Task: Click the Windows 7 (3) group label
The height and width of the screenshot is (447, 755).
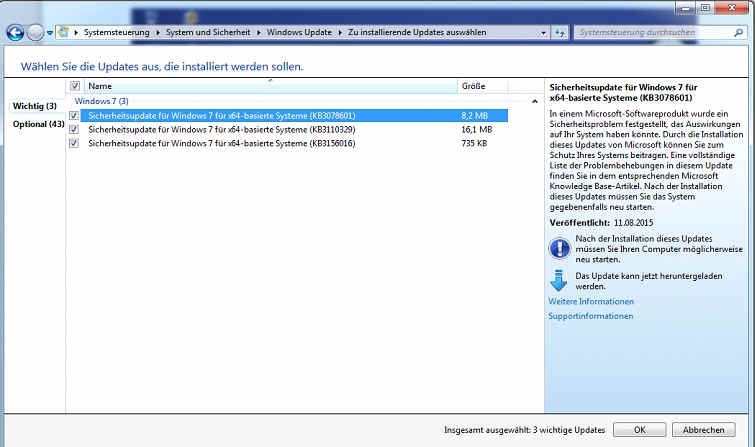Action: (102, 101)
